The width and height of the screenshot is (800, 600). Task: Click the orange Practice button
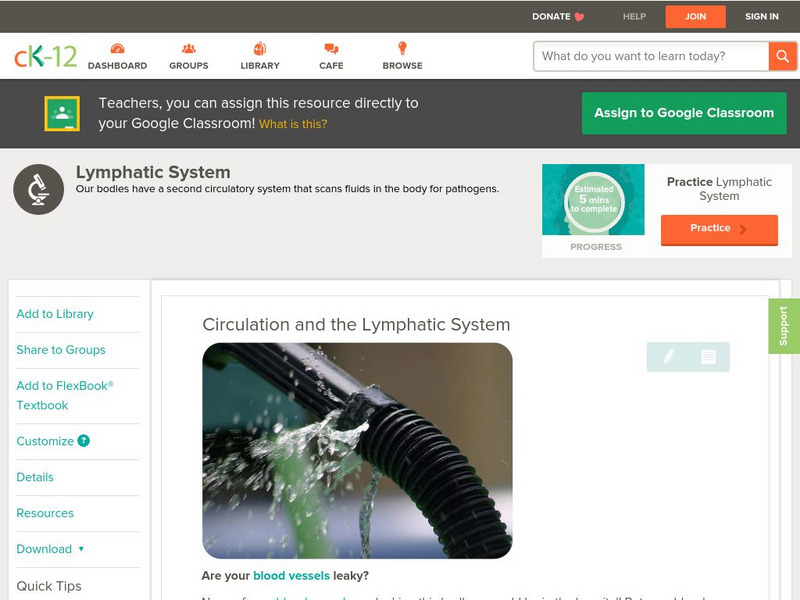pos(719,230)
